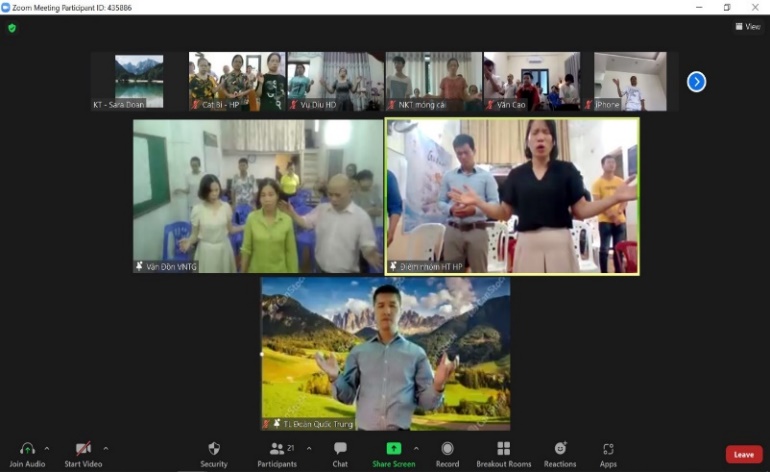The width and height of the screenshot is (770, 472).
Task: Open Apps button
Action: pyautogui.click(x=608, y=454)
